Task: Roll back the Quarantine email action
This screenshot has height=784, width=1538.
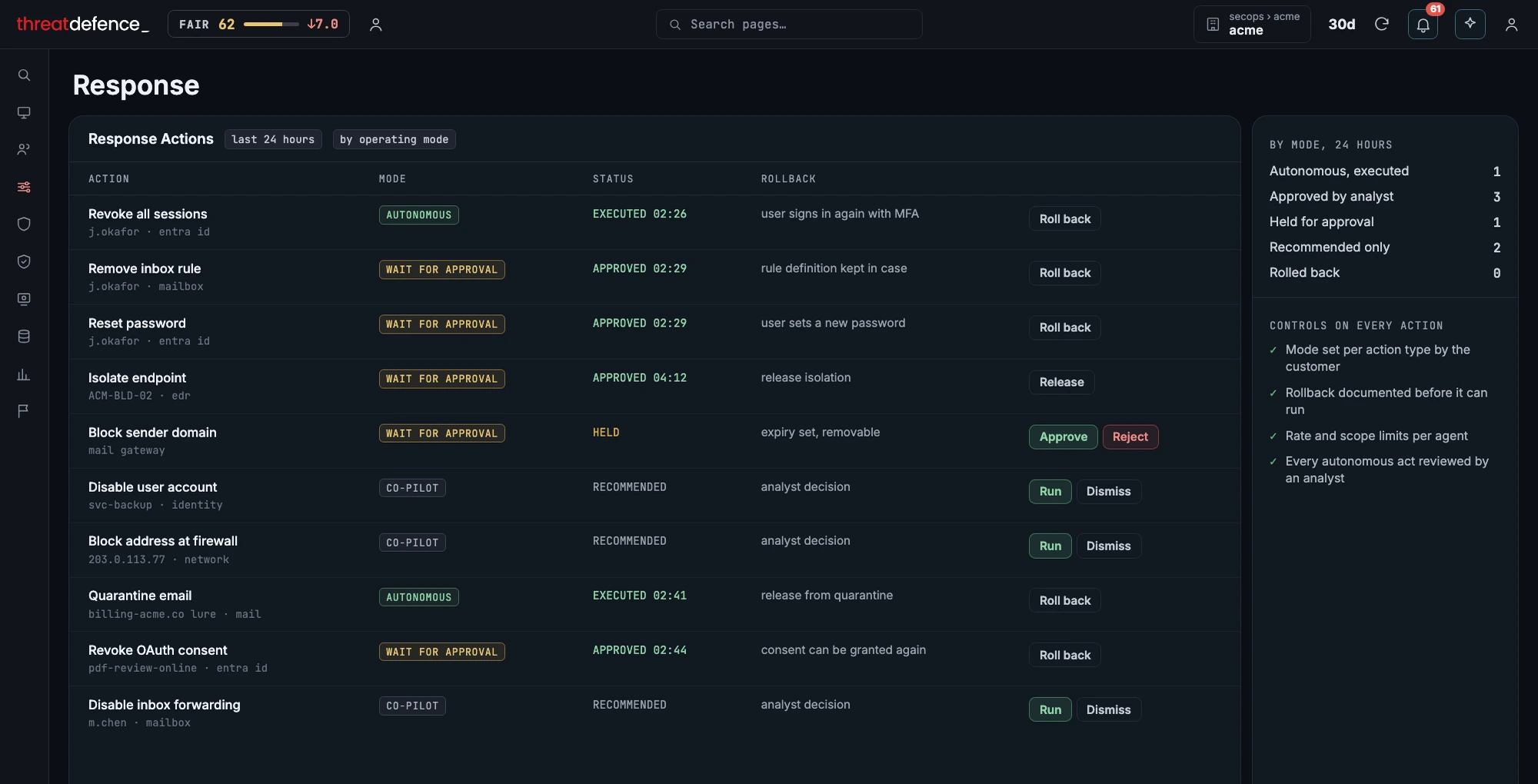Action: (x=1064, y=600)
